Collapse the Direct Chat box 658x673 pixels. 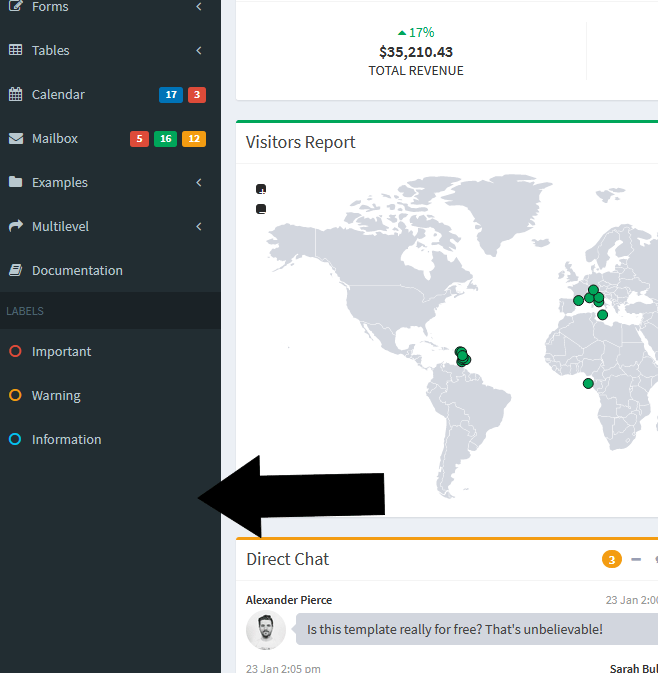[x=636, y=559]
